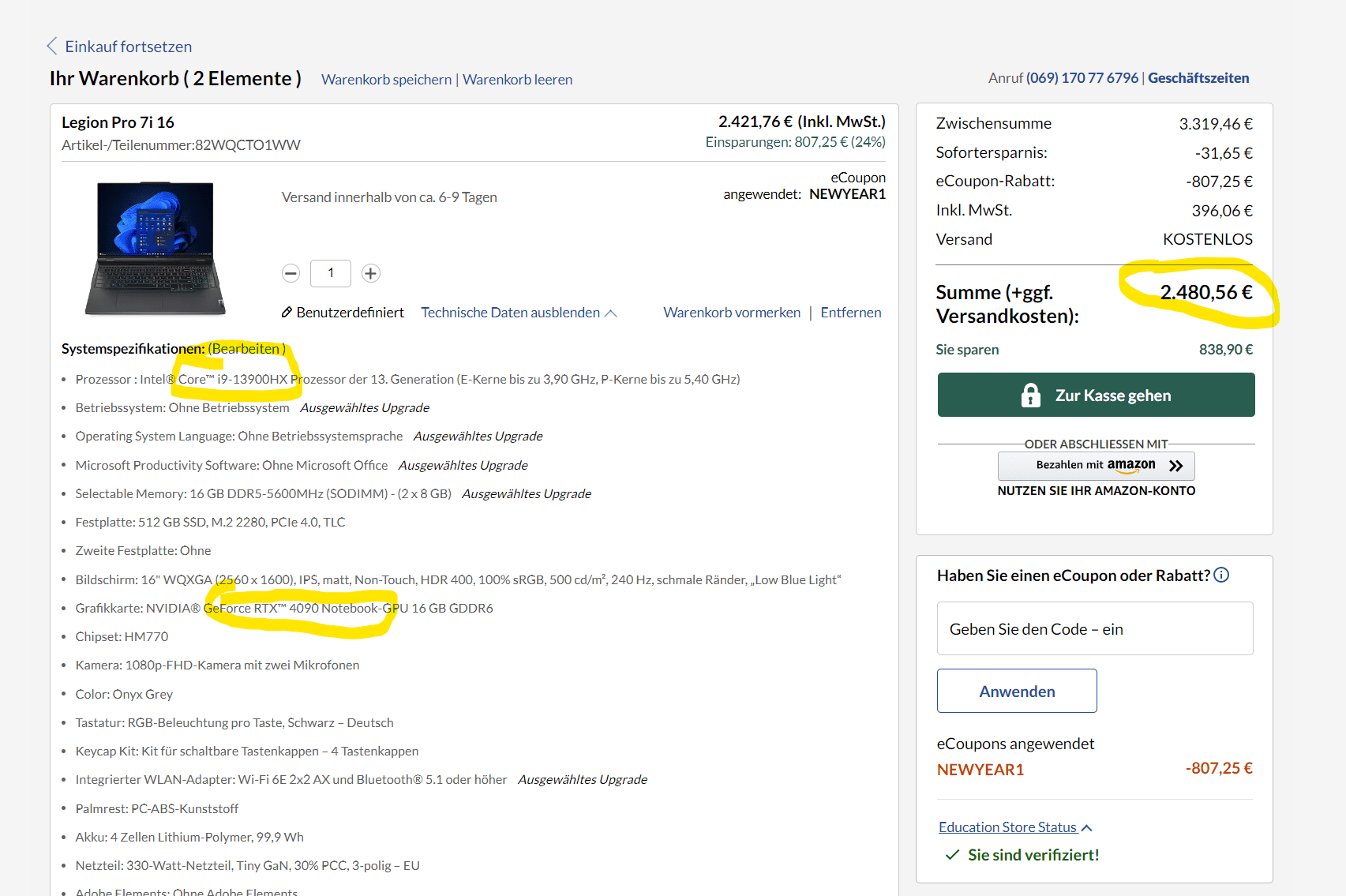
Task: Click the Anwenden button
Action: click(1017, 691)
